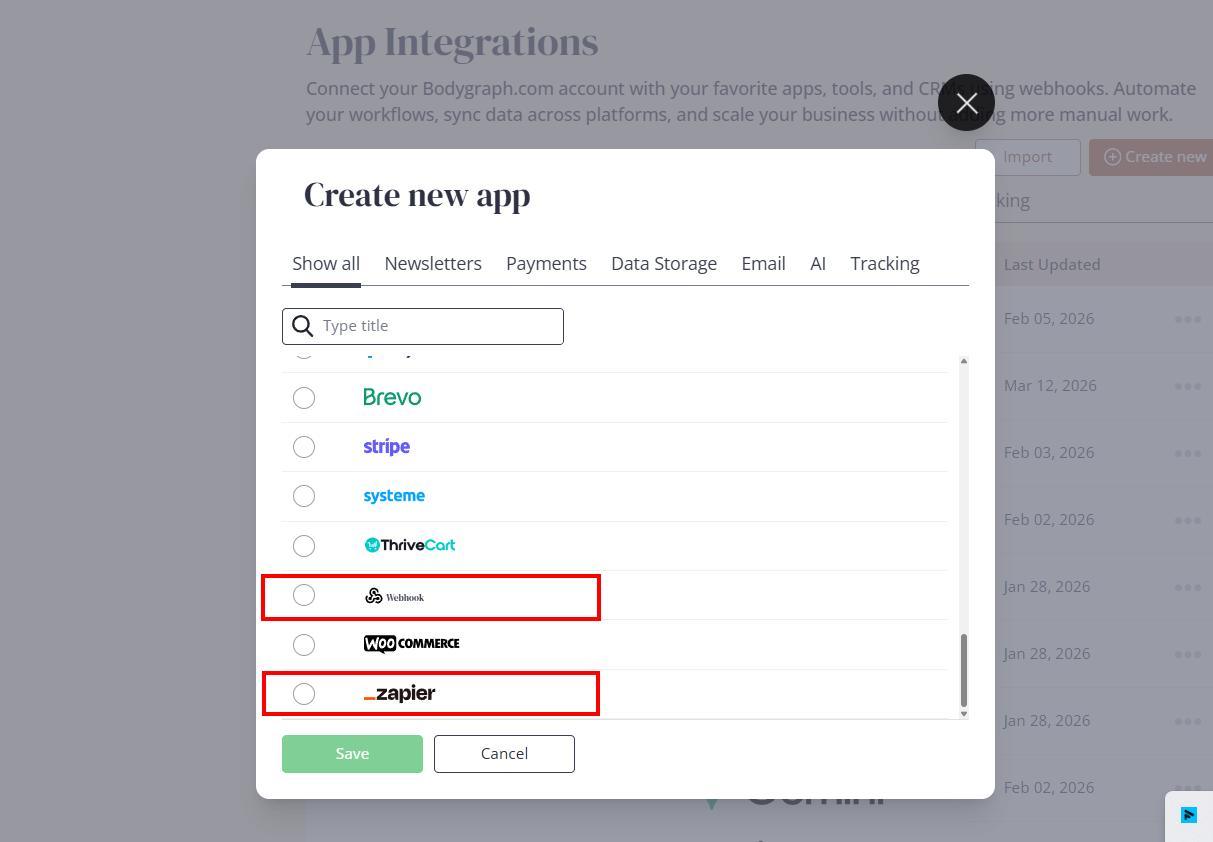This screenshot has height=842, width=1213.
Task: Switch to the Payments tab
Action: (546, 263)
